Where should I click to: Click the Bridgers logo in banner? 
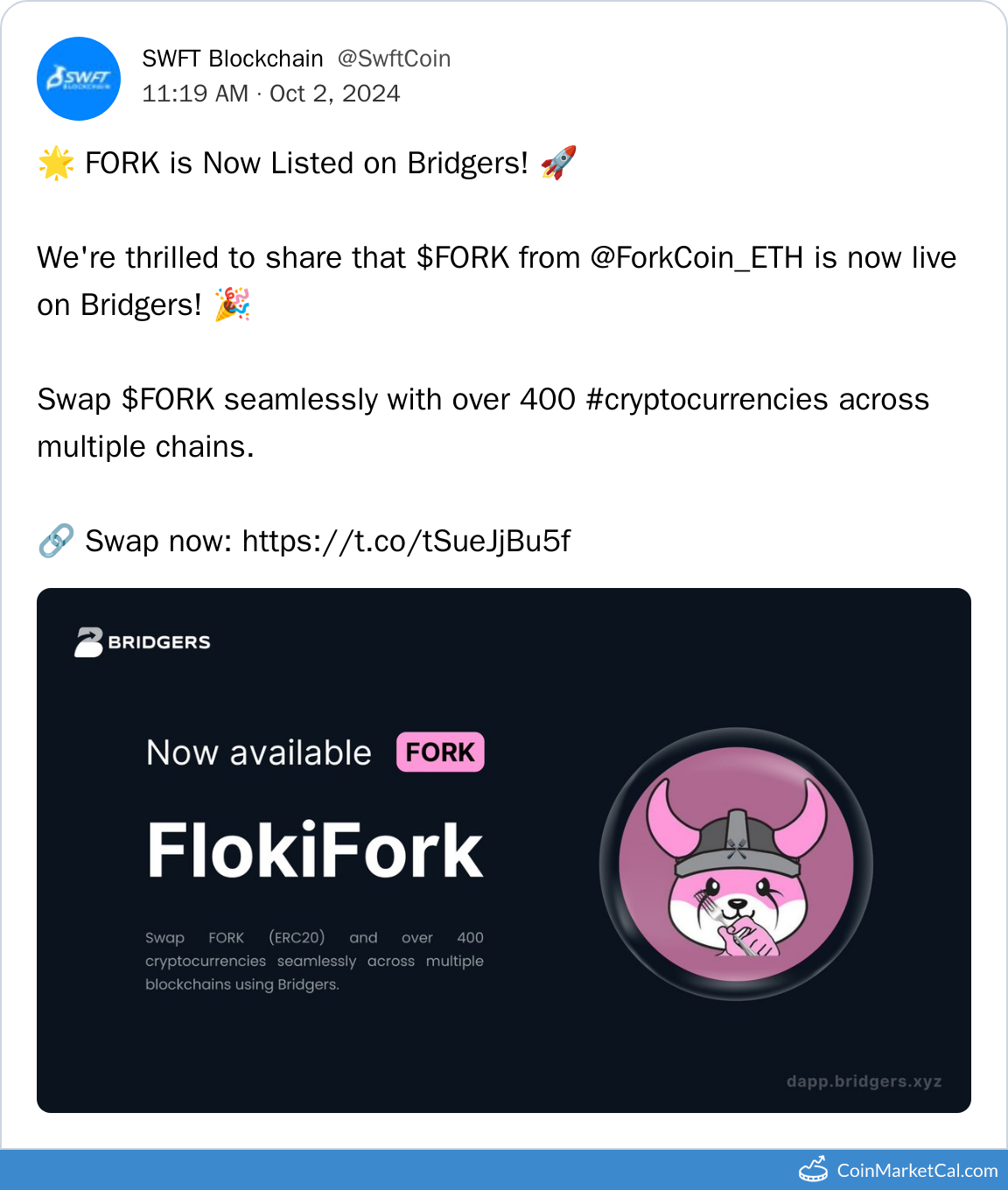click(143, 642)
